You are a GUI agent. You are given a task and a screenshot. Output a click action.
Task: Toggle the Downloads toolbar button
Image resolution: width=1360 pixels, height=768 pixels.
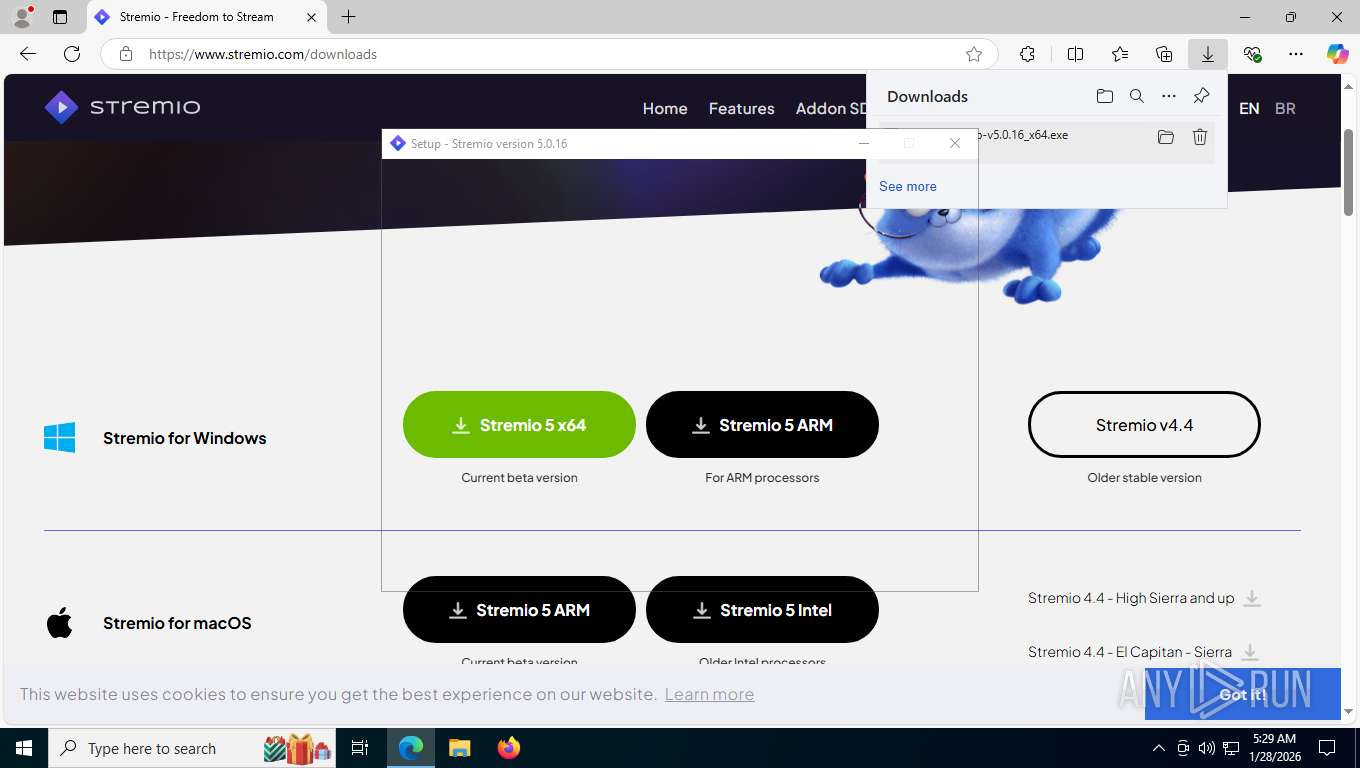click(x=1208, y=54)
